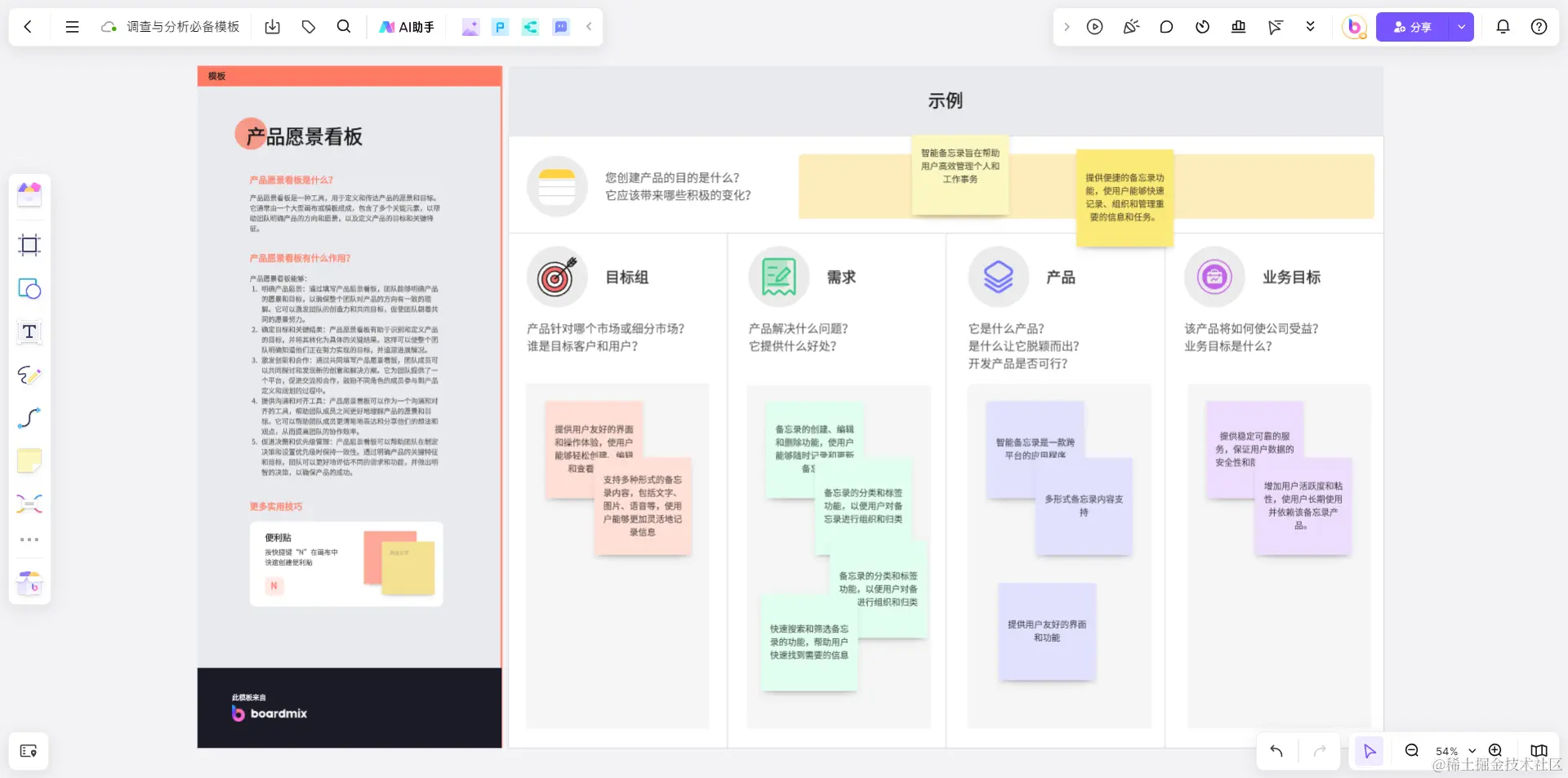Select the Frame tool

click(x=29, y=245)
